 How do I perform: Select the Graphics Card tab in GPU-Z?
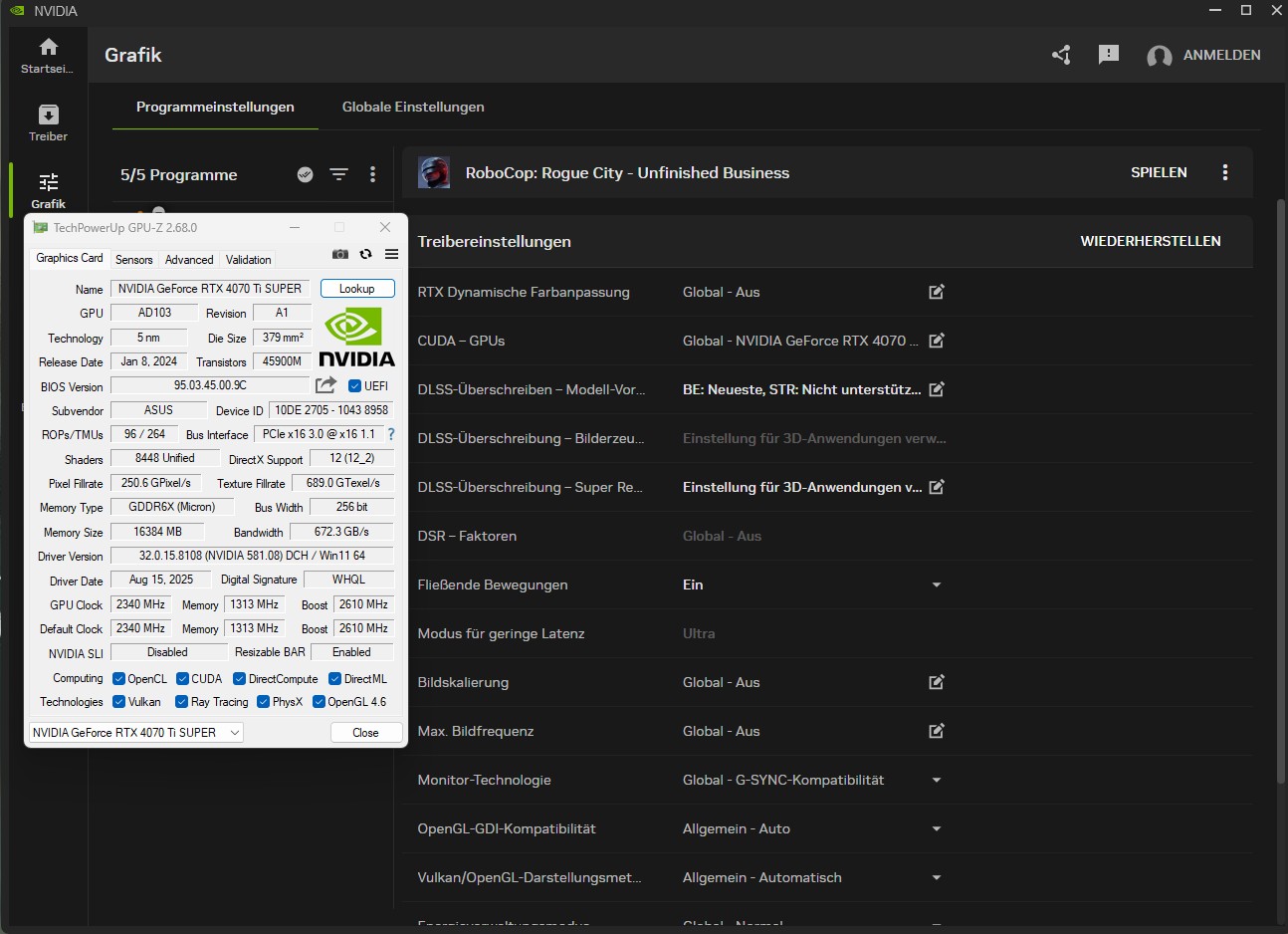click(70, 258)
